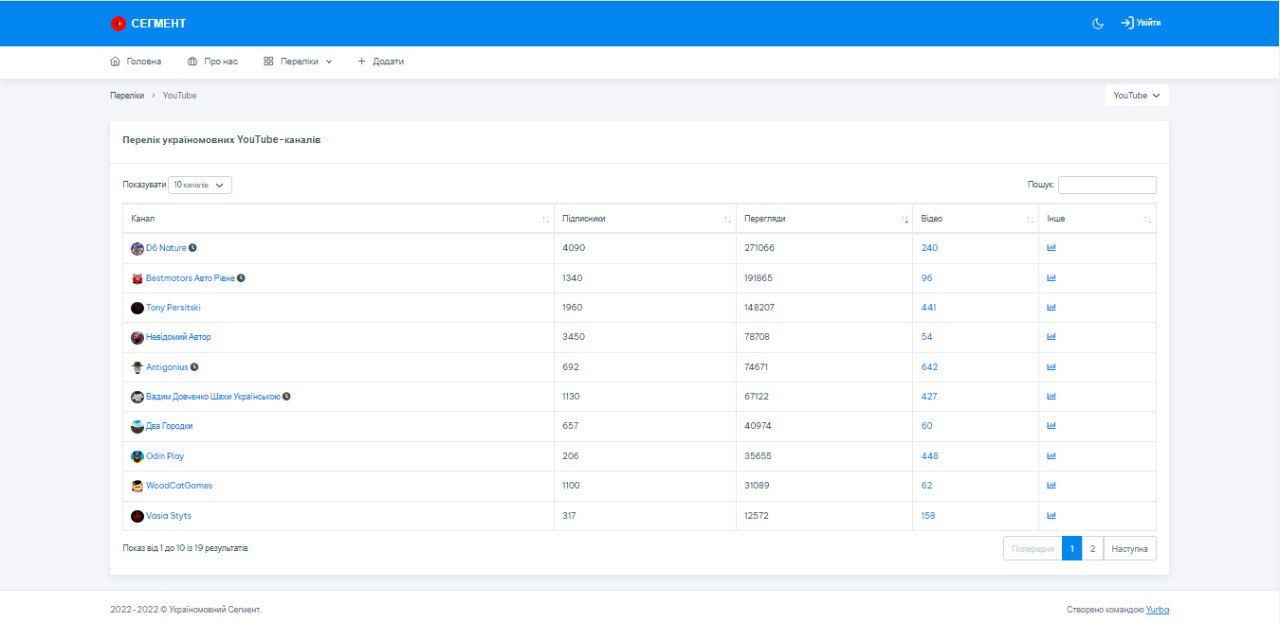The width and height of the screenshot is (1280, 622).
Task: Click the Odin Play channel avatar
Action: (x=137, y=456)
